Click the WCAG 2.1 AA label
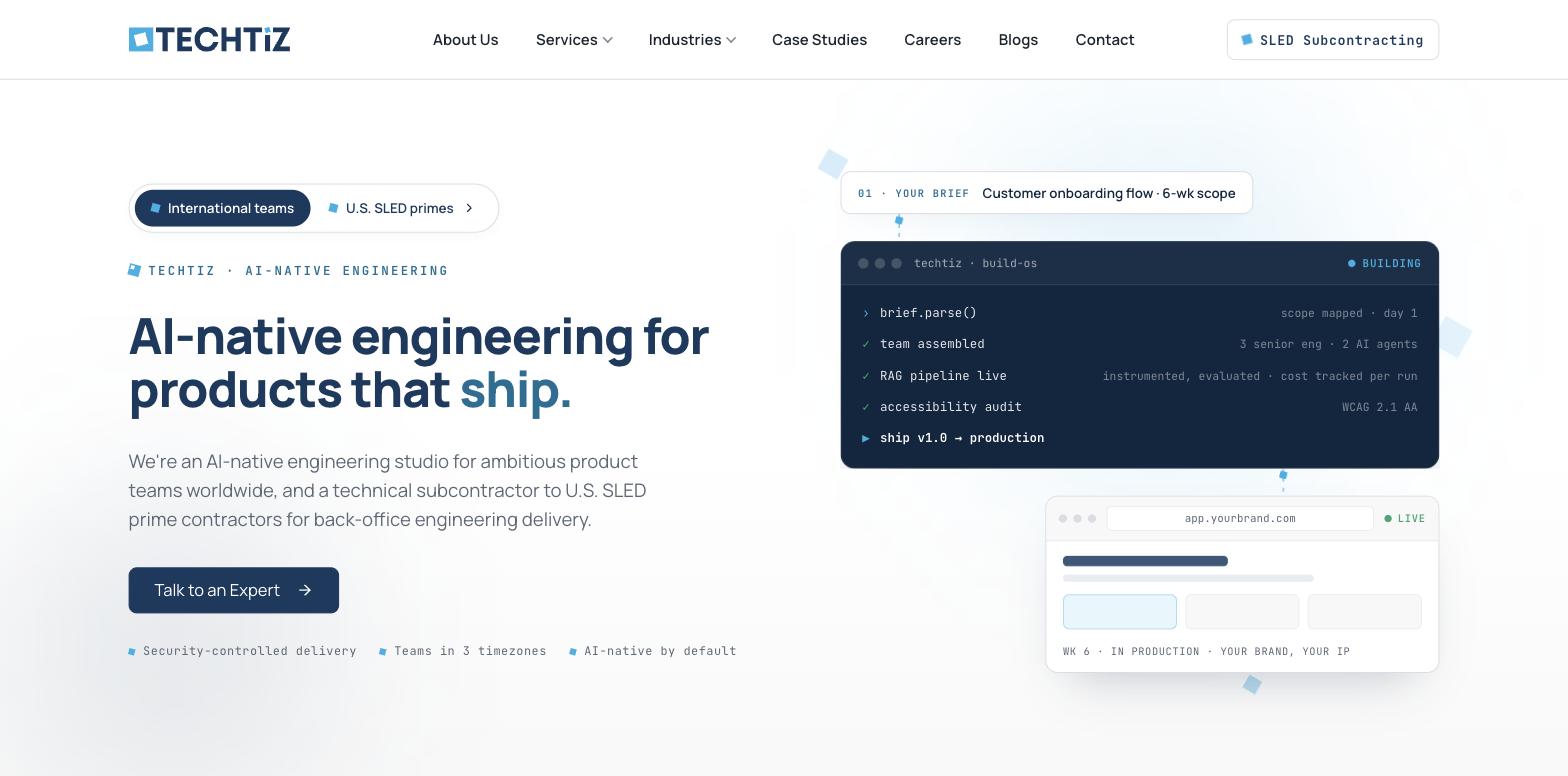1568x776 pixels. coord(1380,407)
